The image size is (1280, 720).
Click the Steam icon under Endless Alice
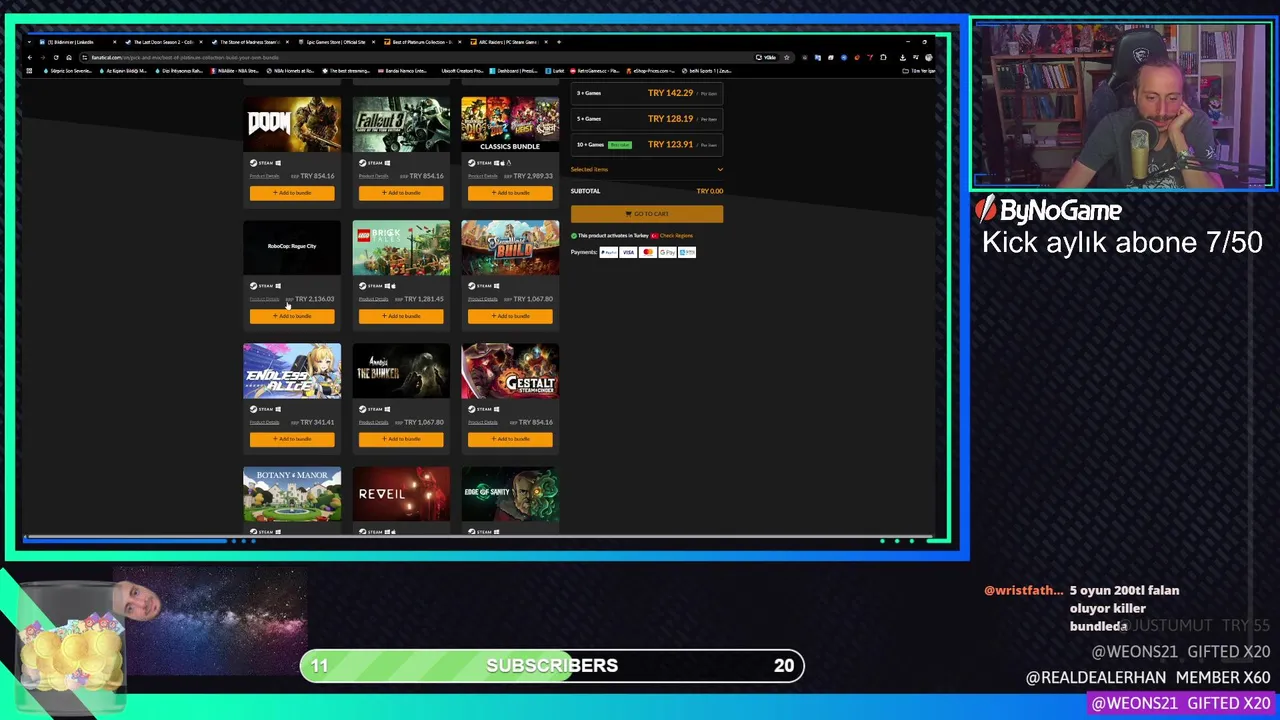click(254, 409)
